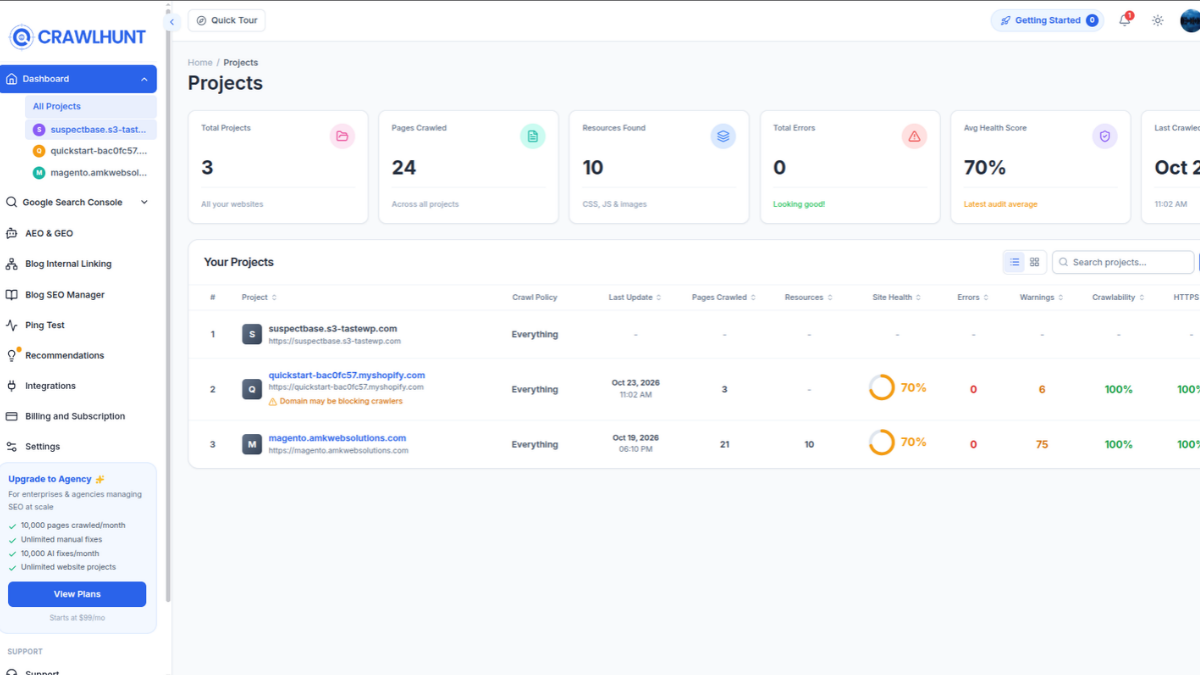Screen dimensions: 1200x675
Task: Sort by the Errors column
Action: (x=973, y=298)
